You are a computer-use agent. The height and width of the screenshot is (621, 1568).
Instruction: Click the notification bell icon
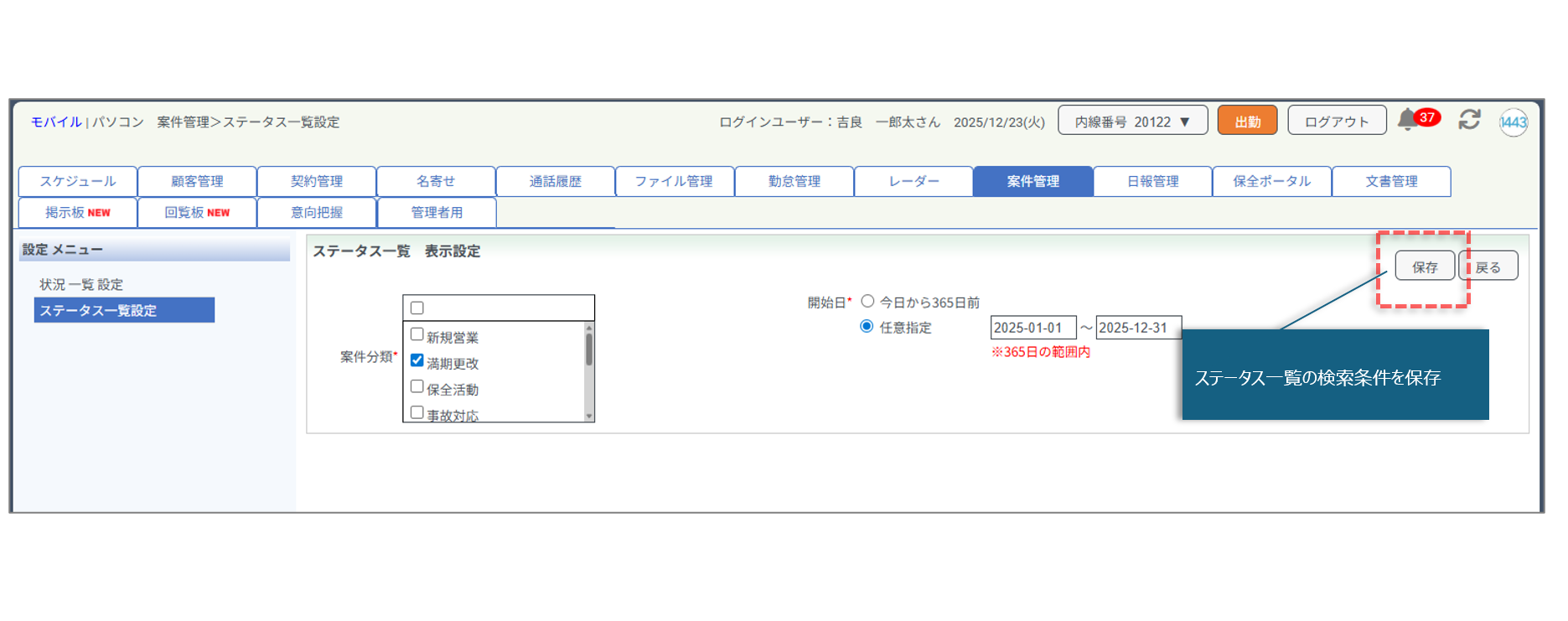(1408, 121)
